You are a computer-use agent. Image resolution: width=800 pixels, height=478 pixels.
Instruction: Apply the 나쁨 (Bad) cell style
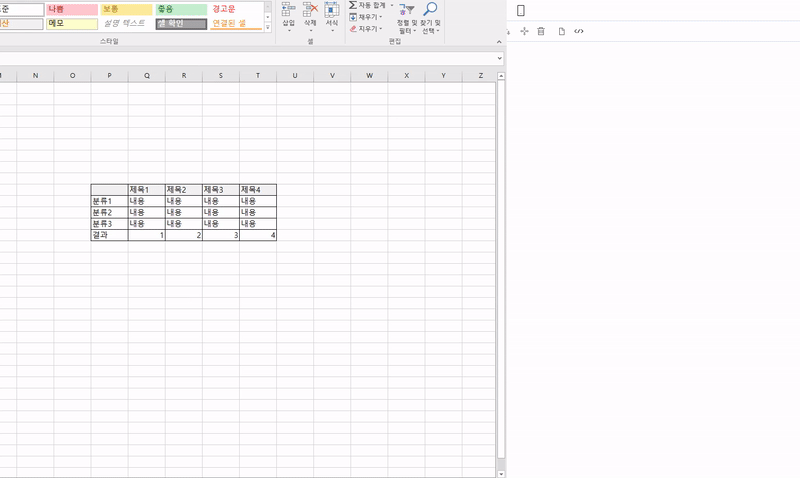pos(72,8)
